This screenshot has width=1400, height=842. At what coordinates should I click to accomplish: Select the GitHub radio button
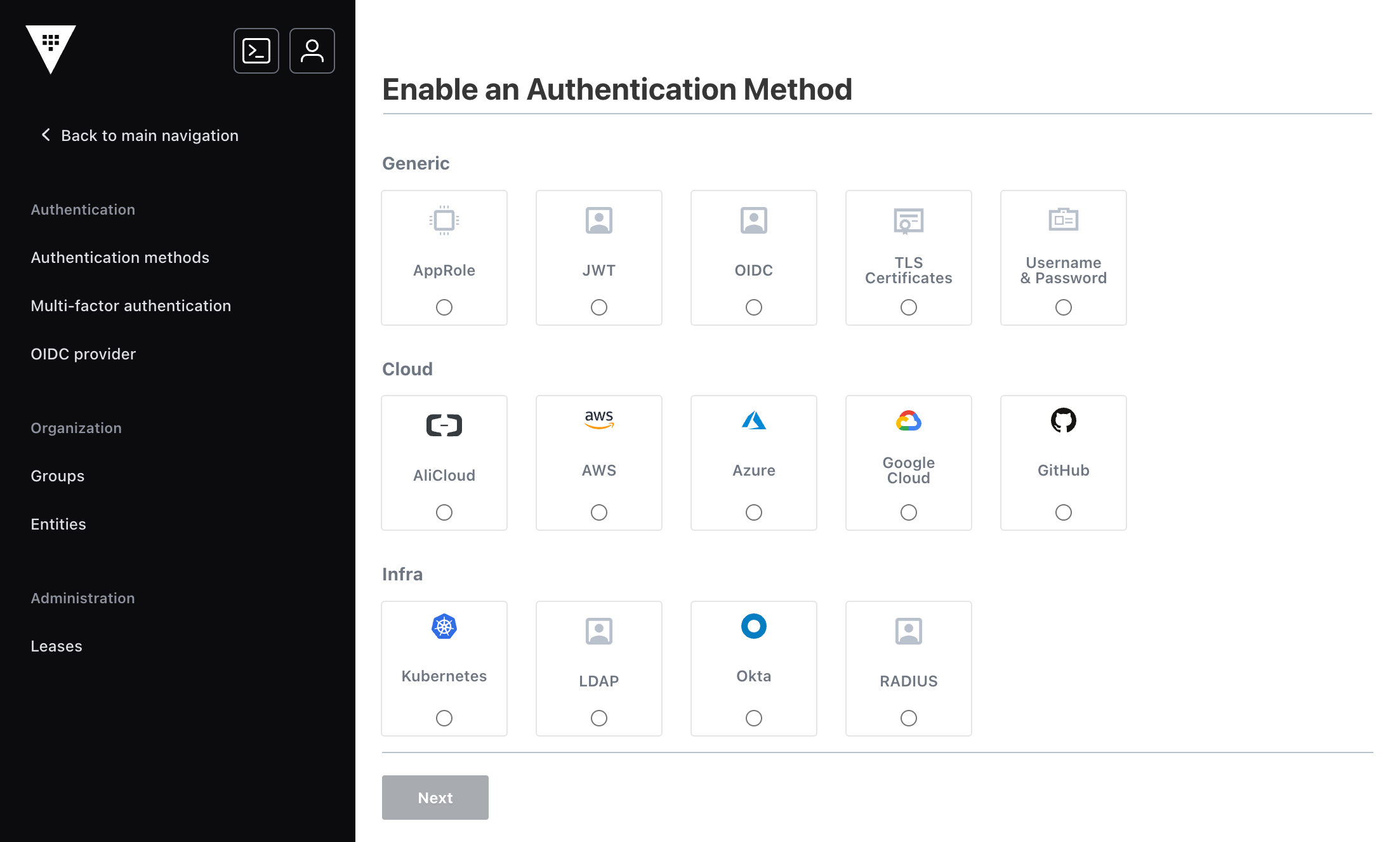click(x=1064, y=512)
